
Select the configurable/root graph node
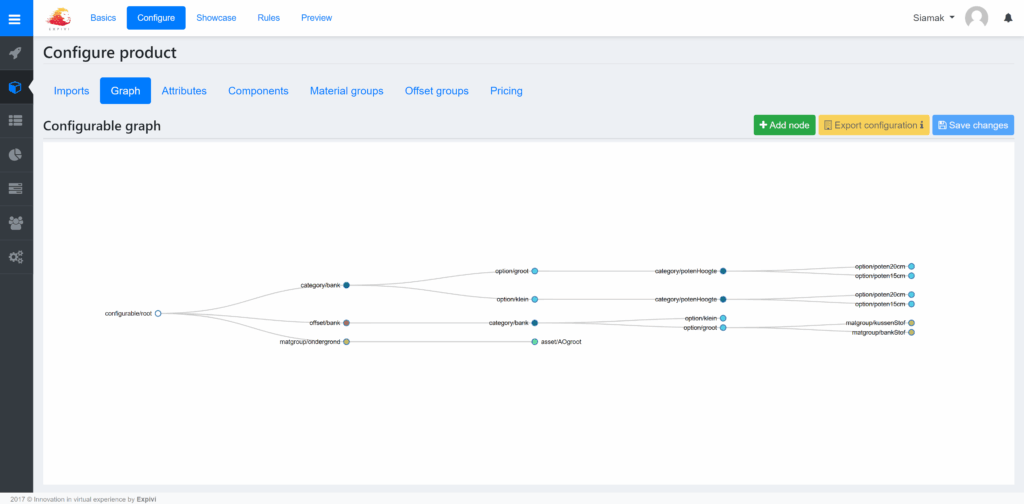[158, 313]
